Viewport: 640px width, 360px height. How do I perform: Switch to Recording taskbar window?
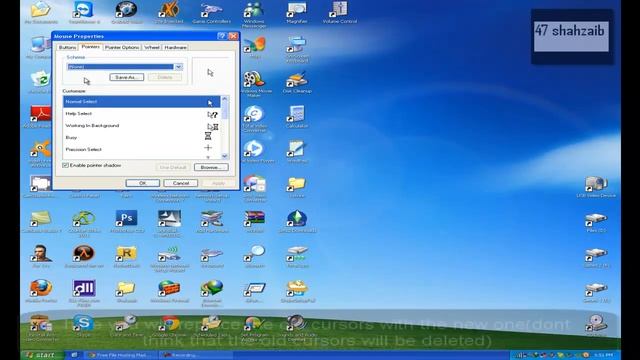195,355
